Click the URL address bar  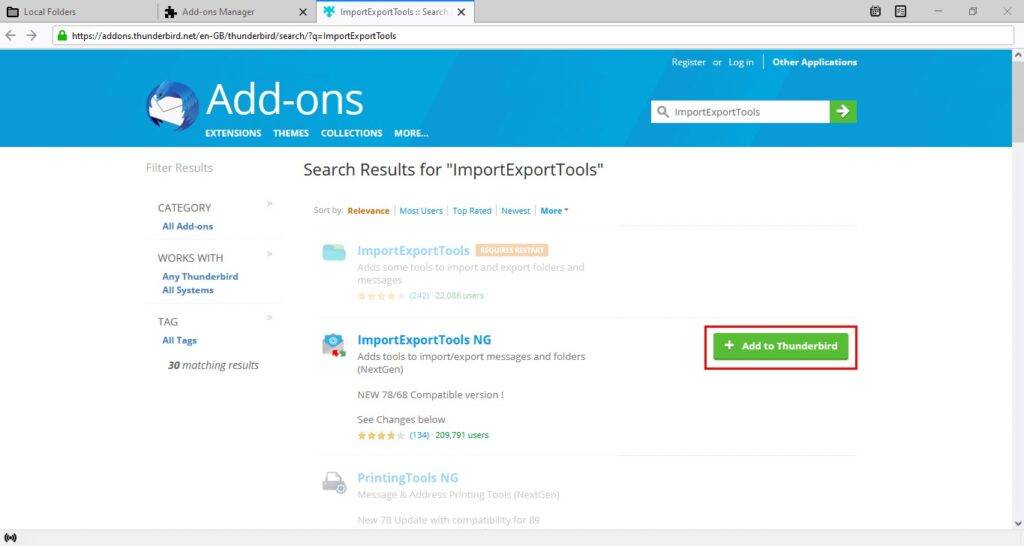tap(532, 35)
